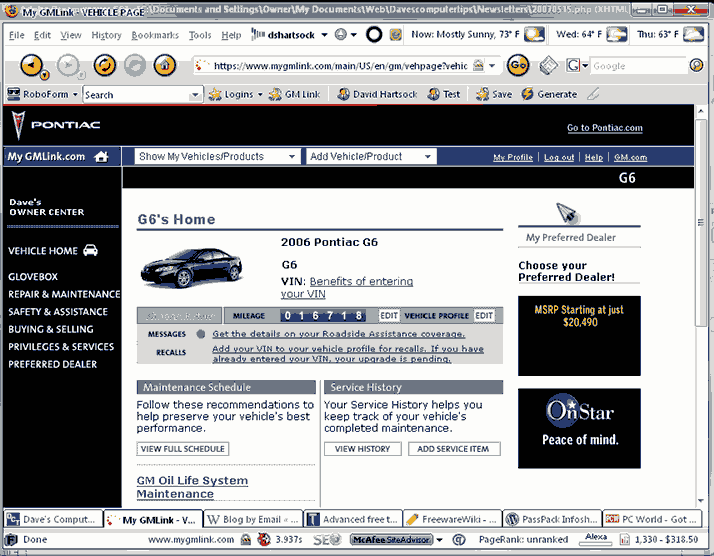Click the Go button beside the address bar
The image size is (714, 556).
tap(518, 65)
